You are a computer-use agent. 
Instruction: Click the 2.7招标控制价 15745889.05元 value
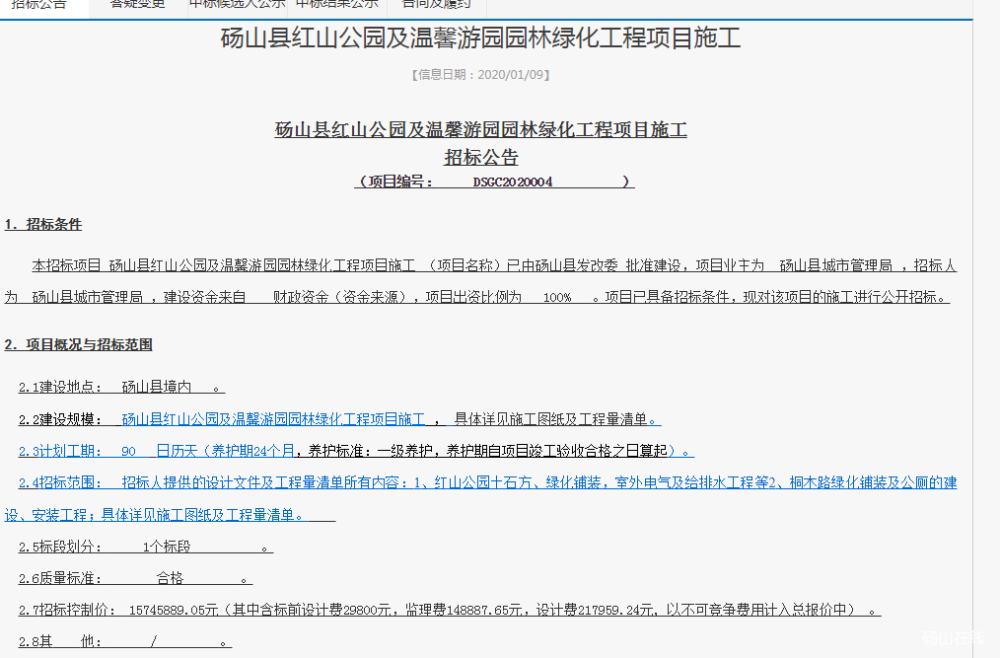pos(173,610)
